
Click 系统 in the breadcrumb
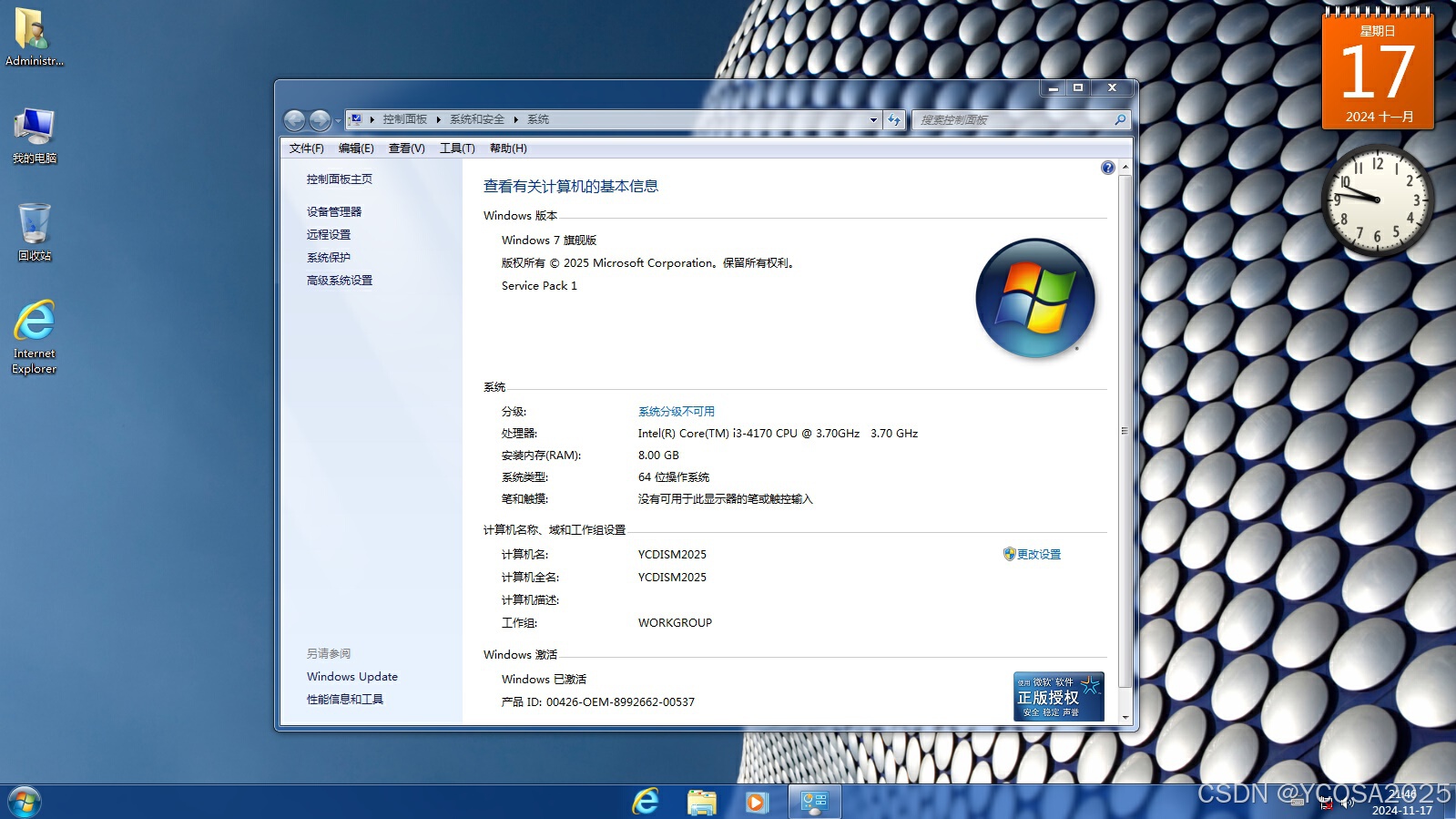[538, 119]
